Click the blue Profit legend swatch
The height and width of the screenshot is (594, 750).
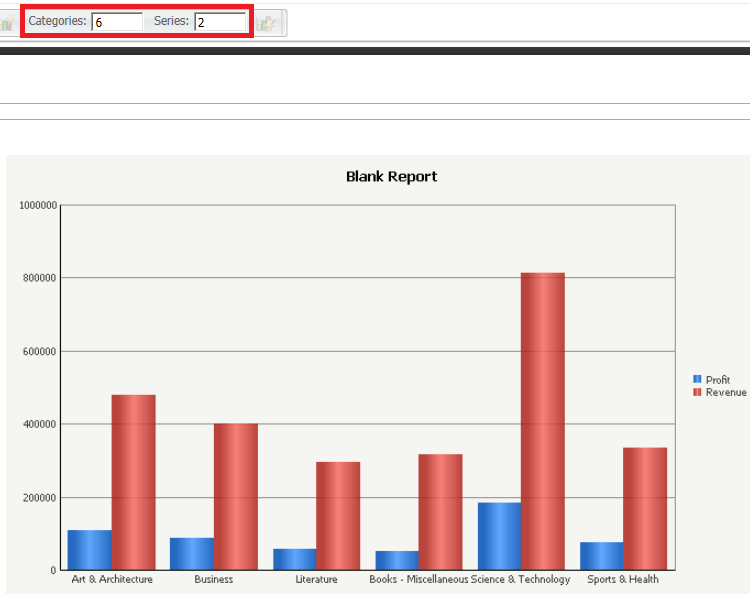tap(697, 379)
